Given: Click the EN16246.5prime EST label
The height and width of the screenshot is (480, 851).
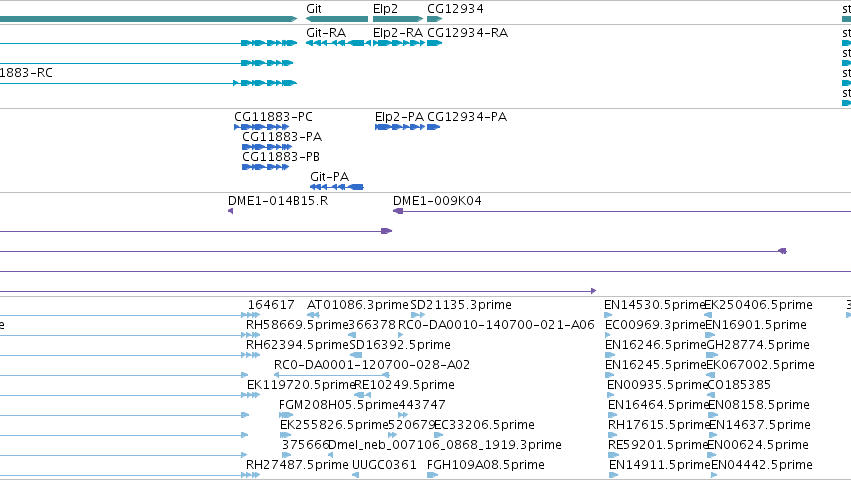Looking at the screenshot, I should coord(656,345).
